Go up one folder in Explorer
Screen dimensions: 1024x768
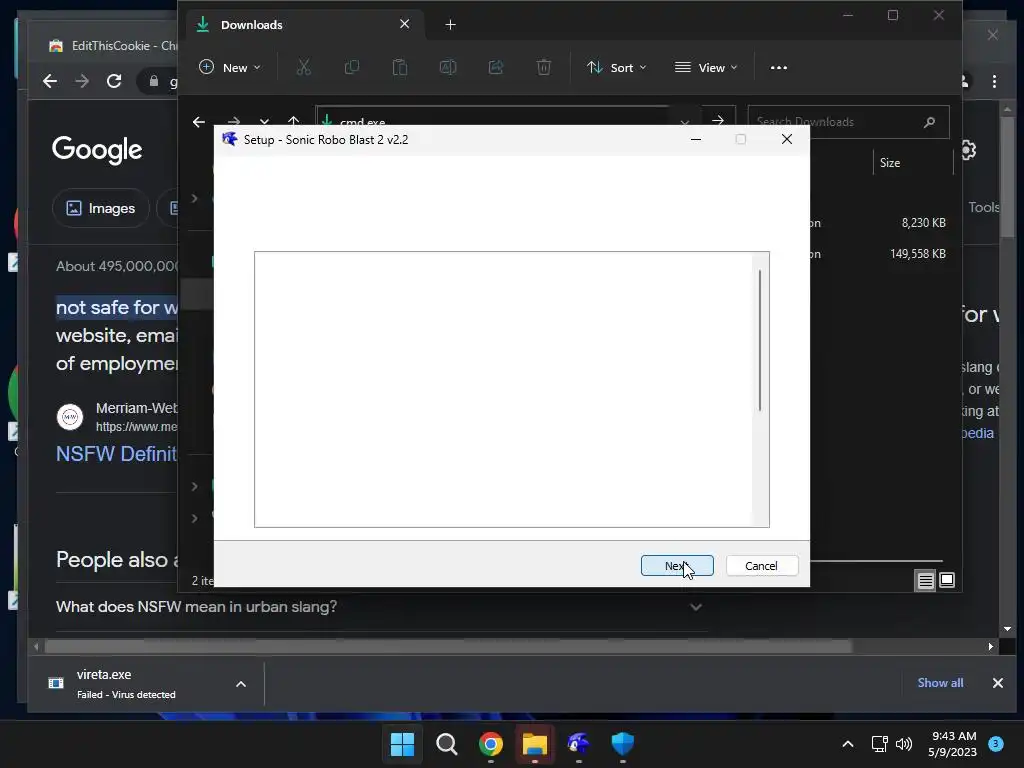click(294, 121)
